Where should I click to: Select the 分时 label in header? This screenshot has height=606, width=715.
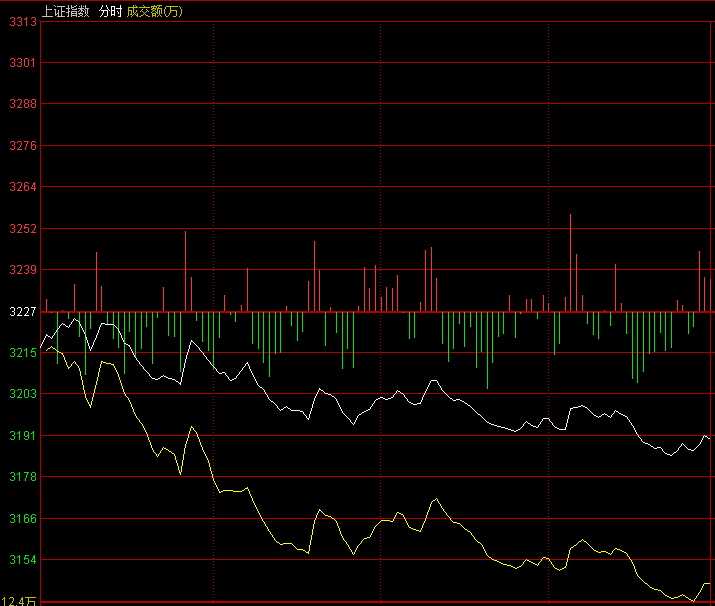tap(110, 11)
